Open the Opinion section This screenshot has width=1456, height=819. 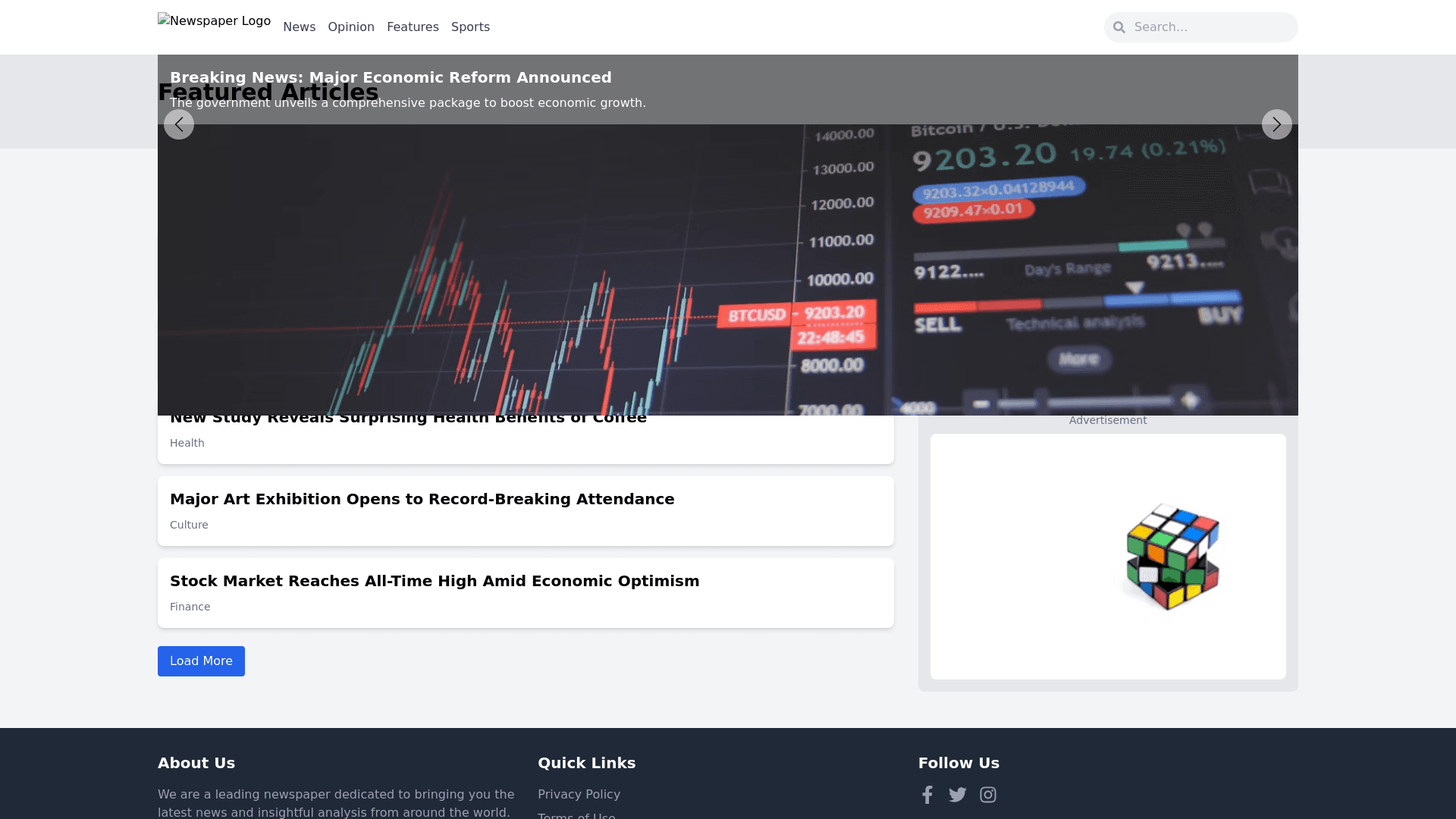coord(351,27)
